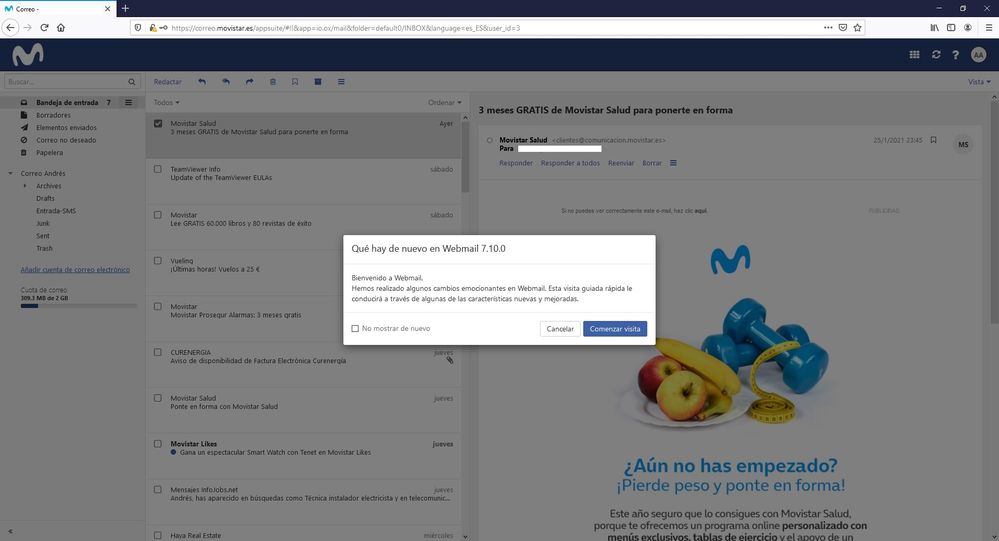The width and height of the screenshot is (999, 541).
Task: Uncheck the Movistar Salud email checkbox
Action: (x=158, y=124)
